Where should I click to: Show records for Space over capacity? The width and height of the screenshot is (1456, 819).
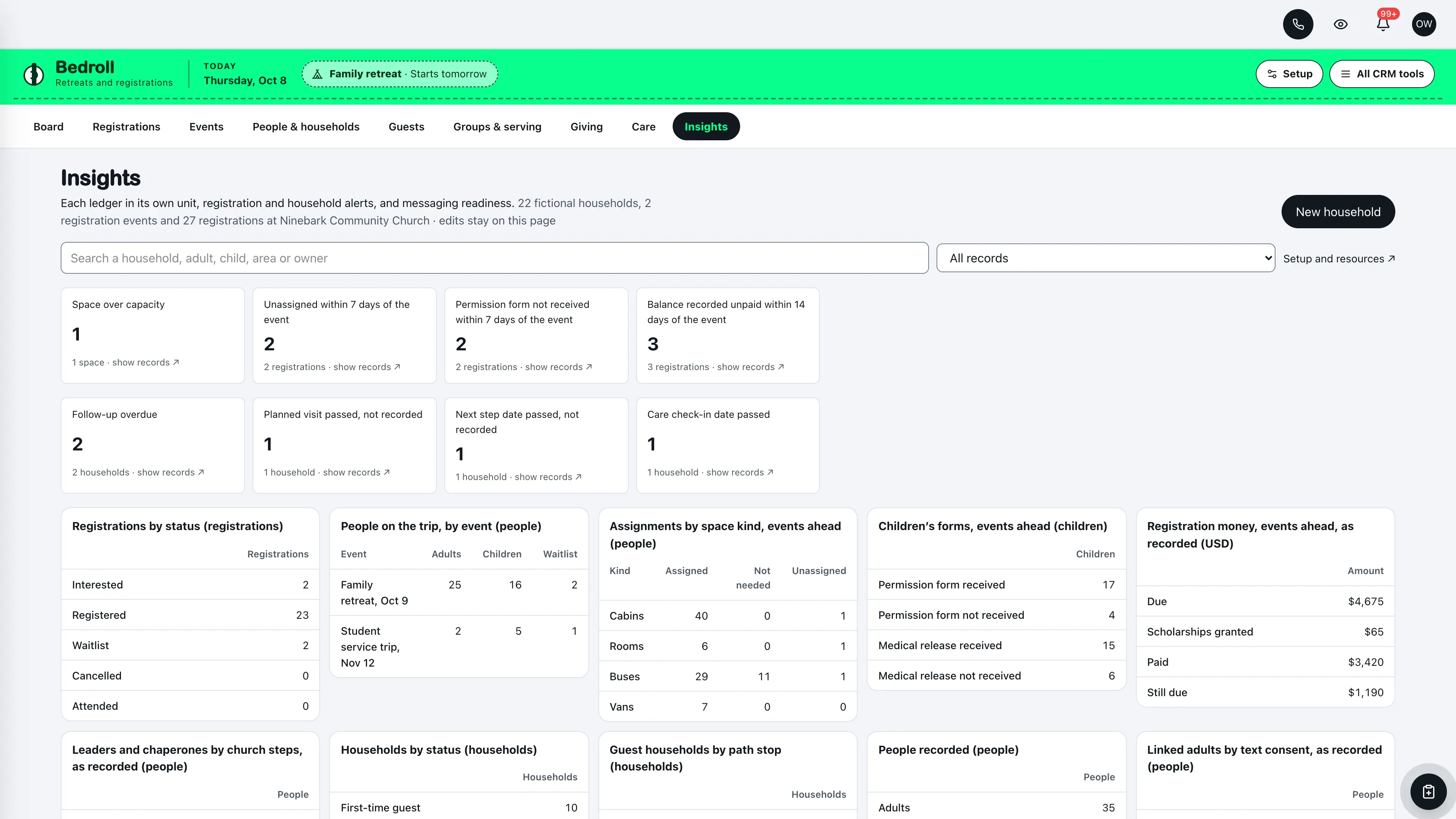click(126, 362)
